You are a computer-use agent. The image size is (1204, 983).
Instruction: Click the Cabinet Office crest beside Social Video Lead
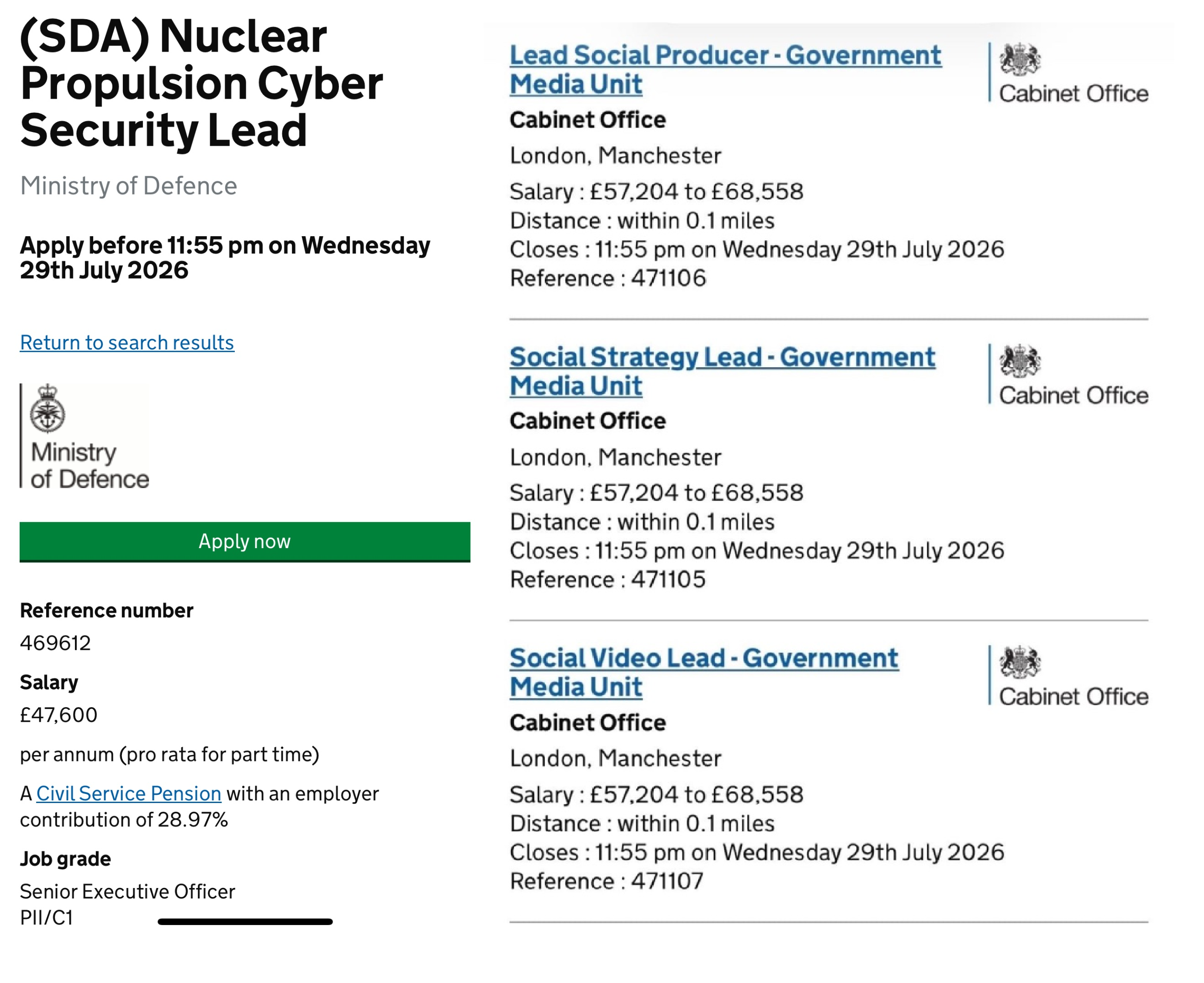pos(1069,676)
